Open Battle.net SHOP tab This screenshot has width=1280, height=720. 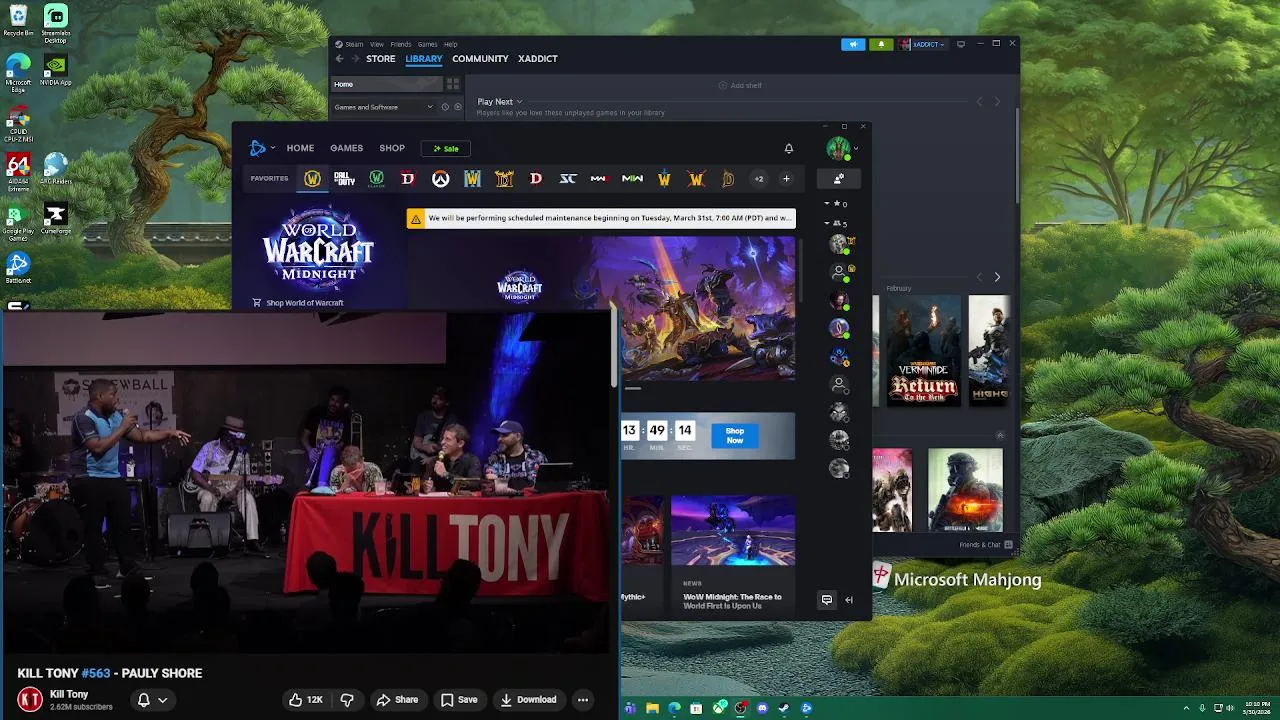pos(392,148)
